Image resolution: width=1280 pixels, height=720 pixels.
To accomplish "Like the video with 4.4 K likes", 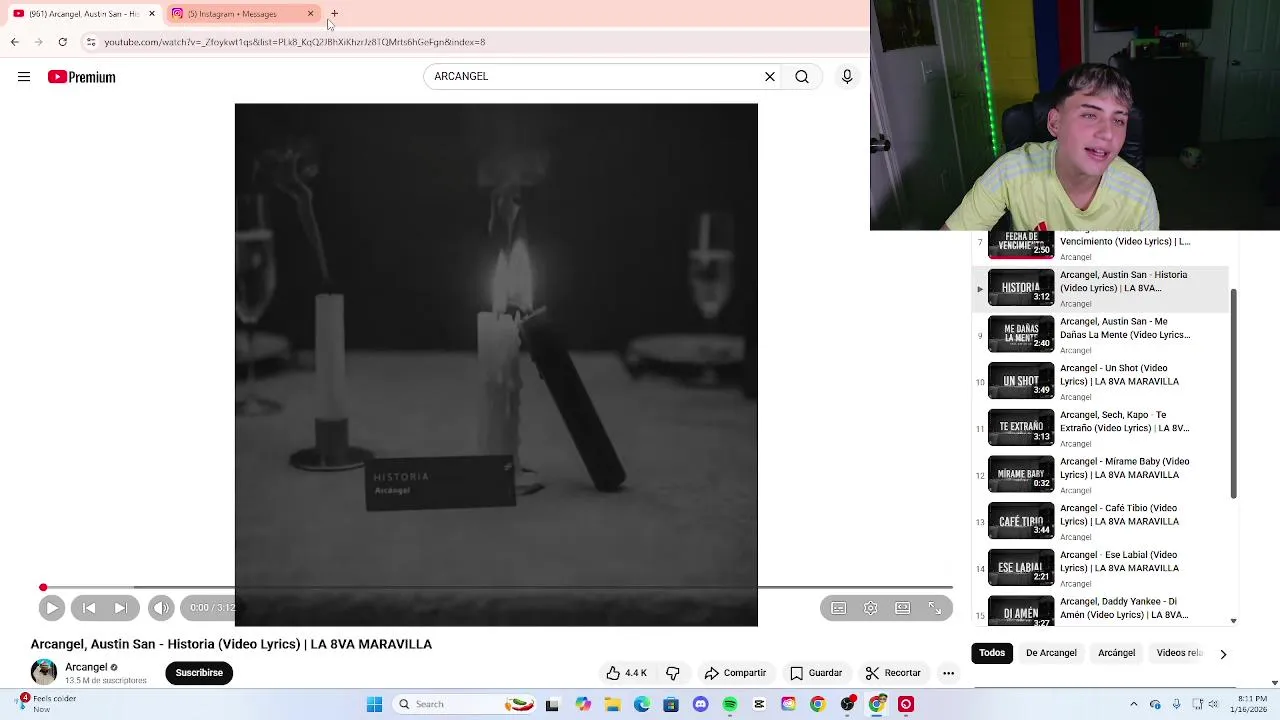I will tap(627, 673).
